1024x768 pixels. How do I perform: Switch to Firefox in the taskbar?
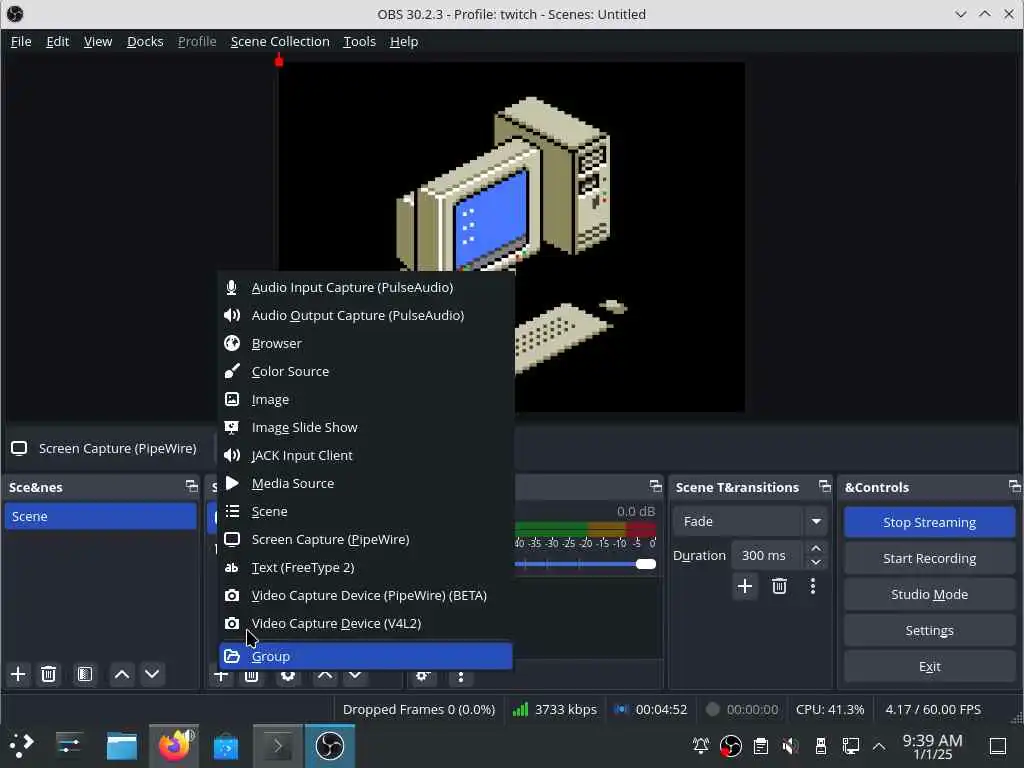point(174,745)
